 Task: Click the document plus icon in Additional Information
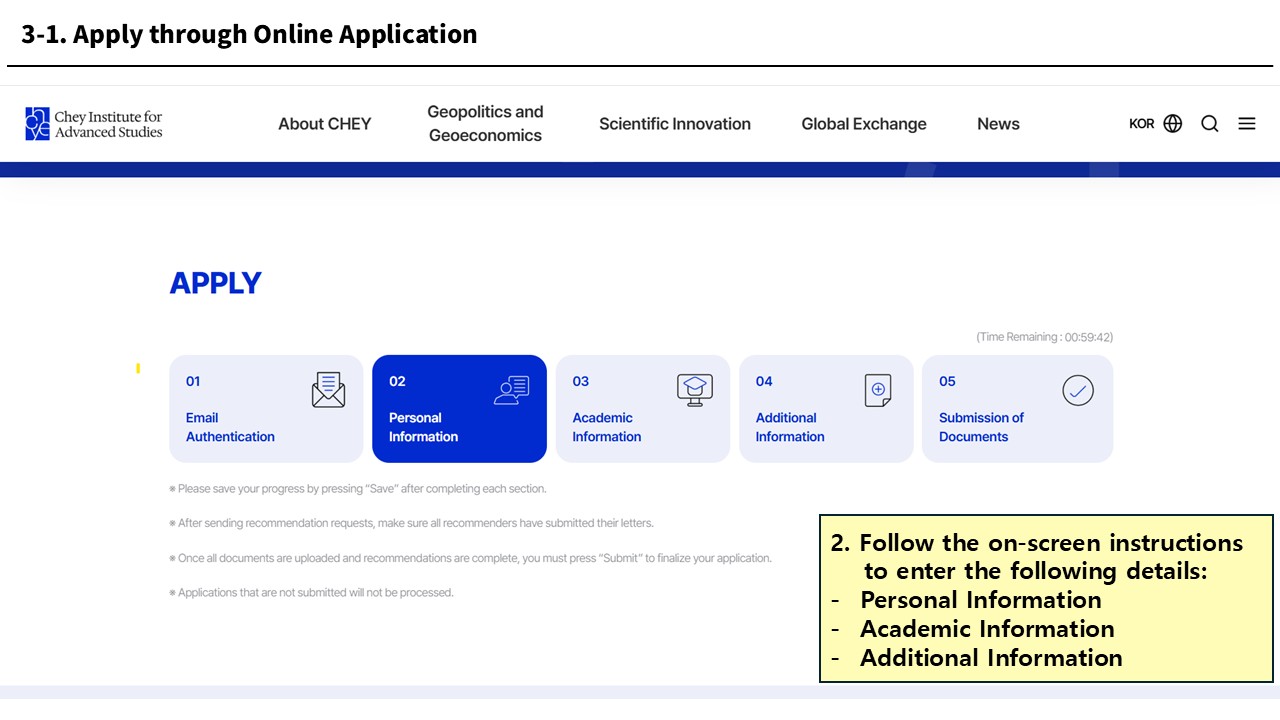click(x=878, y=390)
